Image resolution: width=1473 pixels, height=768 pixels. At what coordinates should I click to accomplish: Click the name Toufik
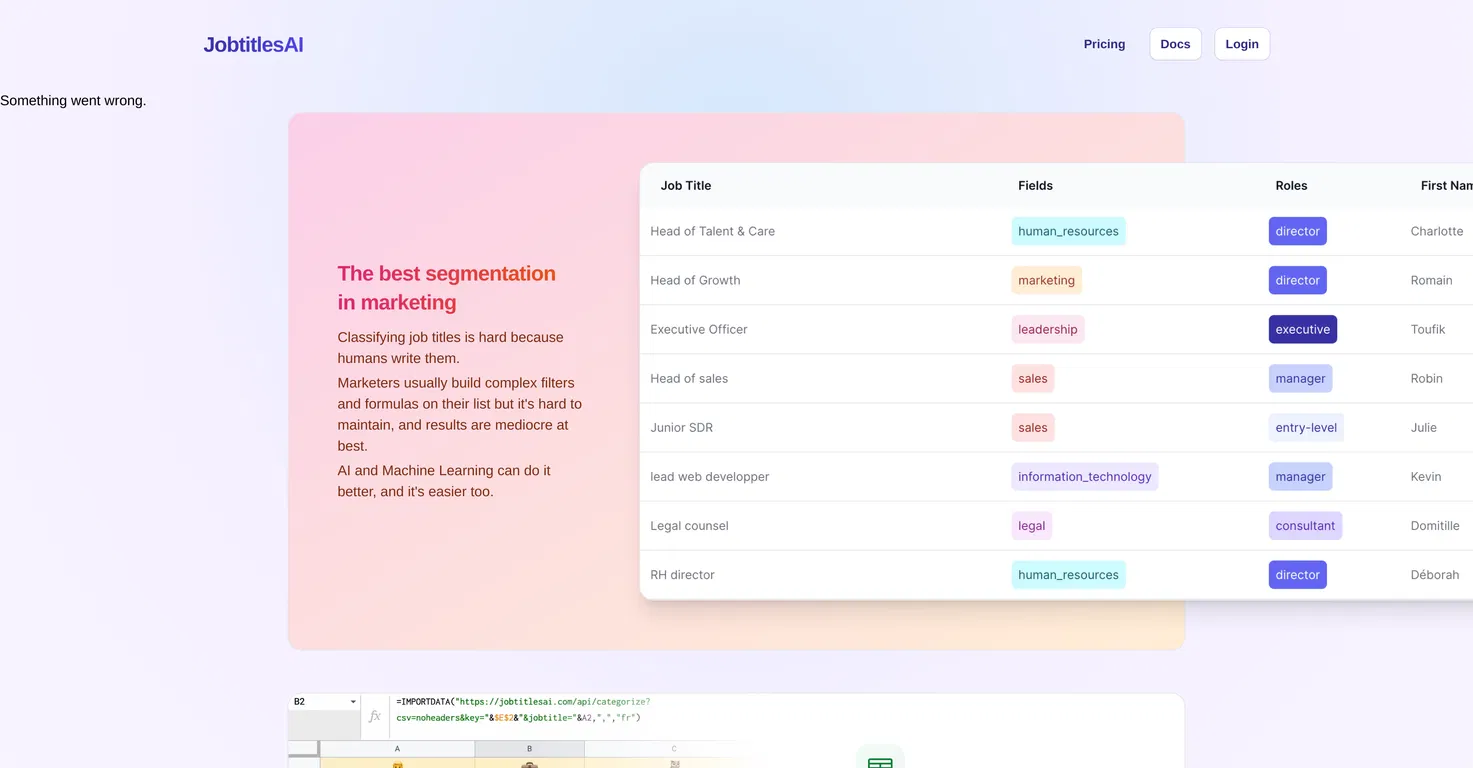(1427, 329)
